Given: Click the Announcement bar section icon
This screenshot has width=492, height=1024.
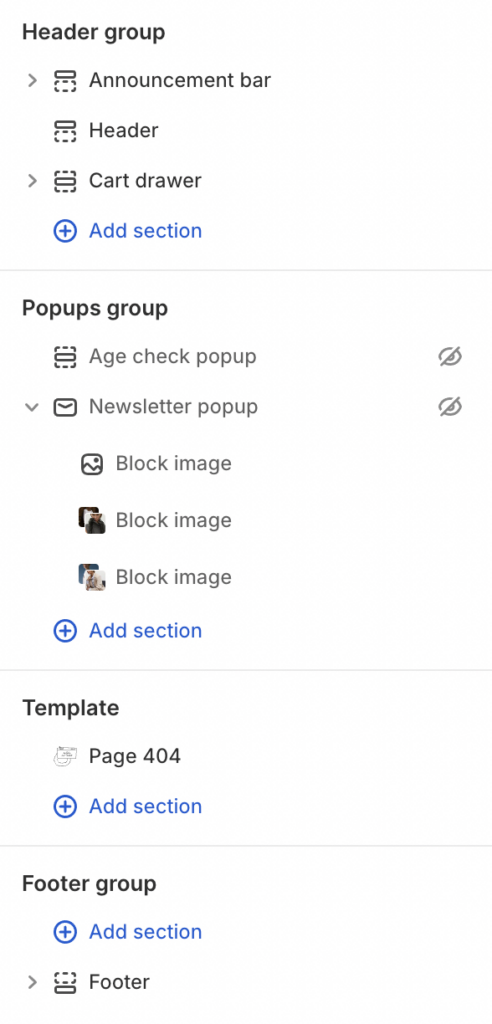Looking at the screenshot, I should (x=65, y=81).
